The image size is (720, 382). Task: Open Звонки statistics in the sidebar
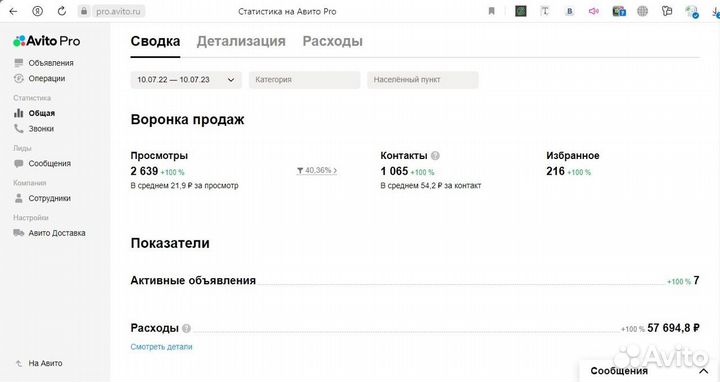41,129
